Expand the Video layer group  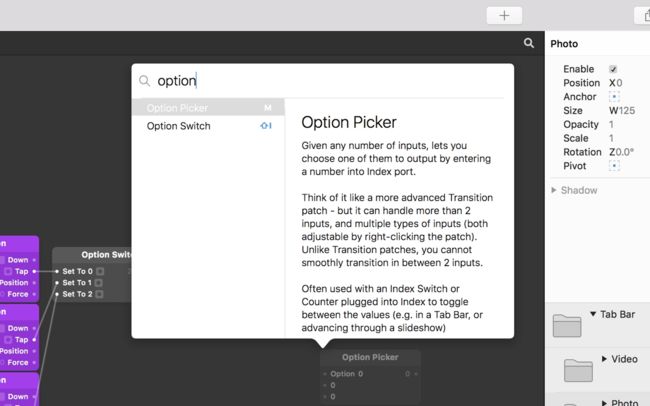pos(604,359)
